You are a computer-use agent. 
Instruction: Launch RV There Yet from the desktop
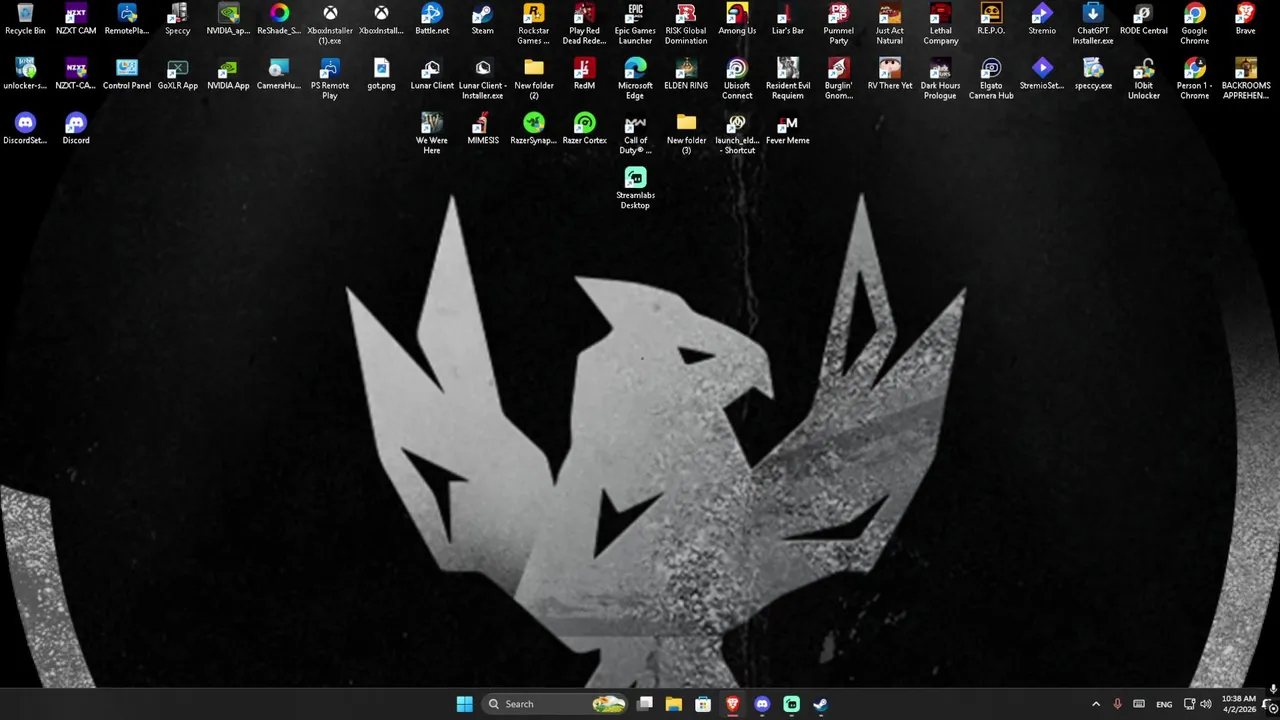click(889, 74)
